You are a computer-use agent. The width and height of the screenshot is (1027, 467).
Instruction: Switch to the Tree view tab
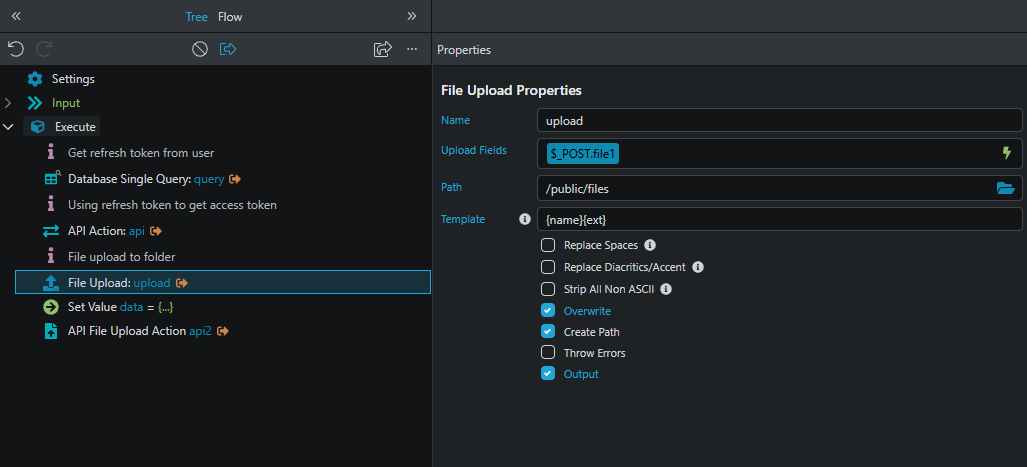click(196, 17)
